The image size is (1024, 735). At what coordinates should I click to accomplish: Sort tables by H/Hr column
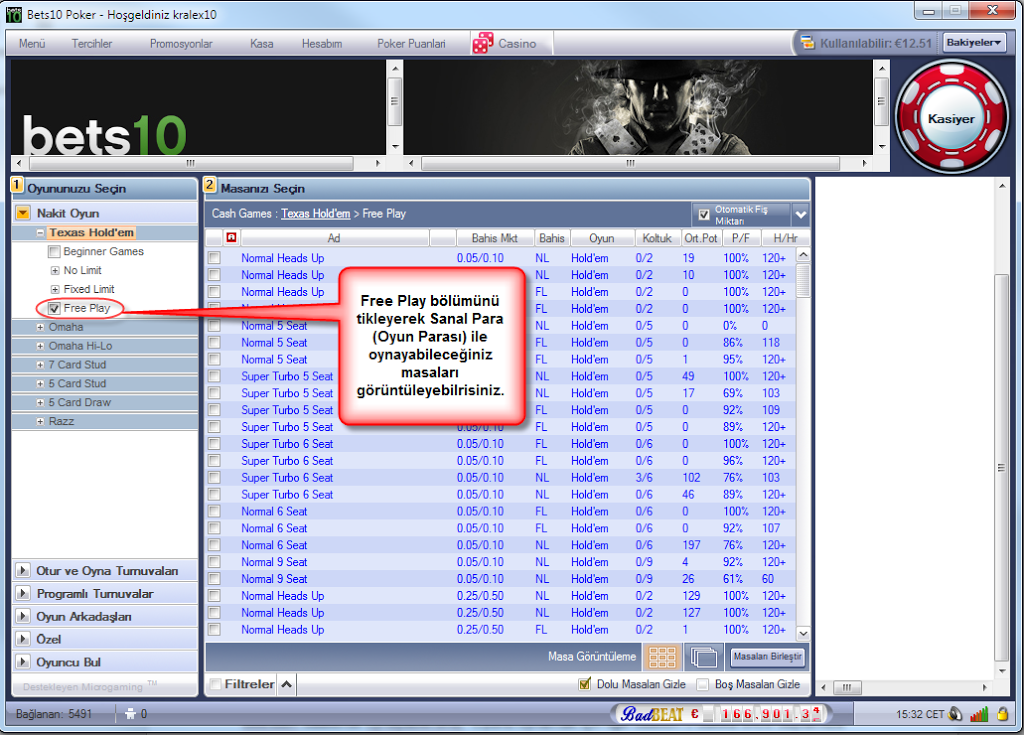tap(785, 238)
